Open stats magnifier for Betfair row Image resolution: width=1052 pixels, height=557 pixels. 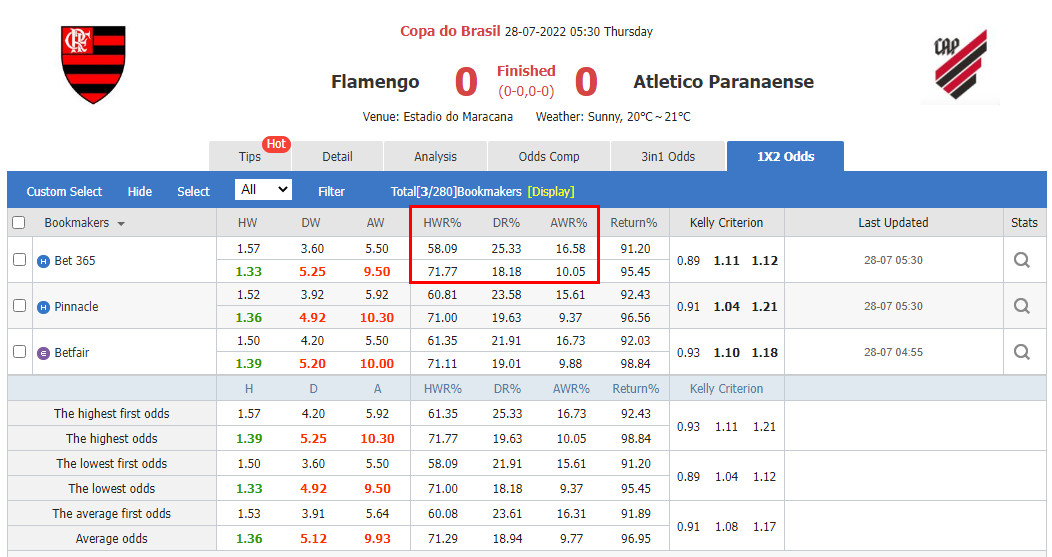click(x=1021, y=352)
